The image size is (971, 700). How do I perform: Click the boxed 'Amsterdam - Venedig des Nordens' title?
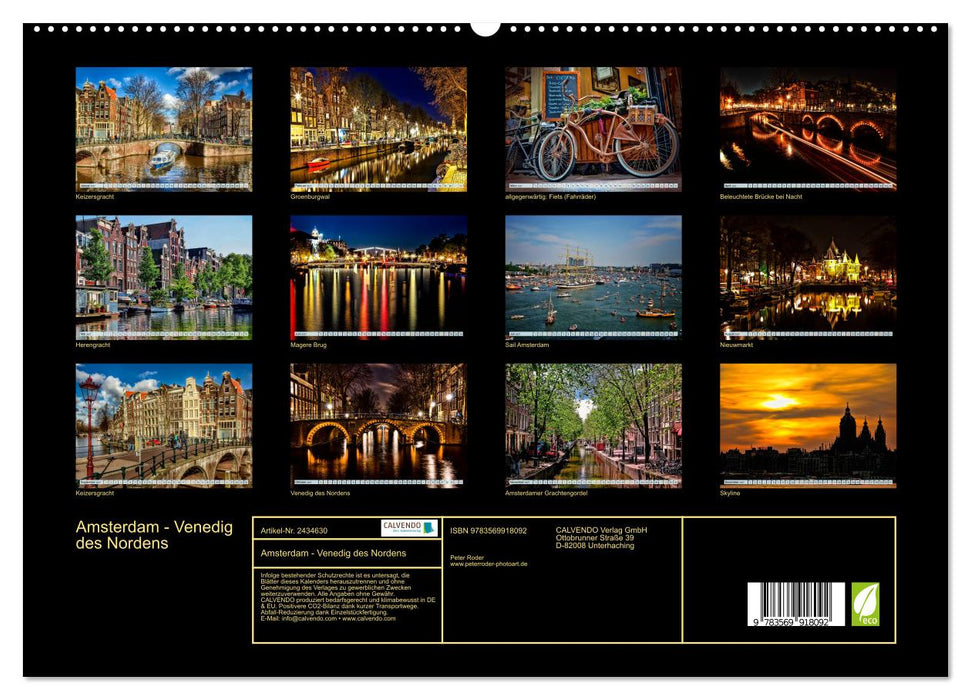[x=333, y=553]
